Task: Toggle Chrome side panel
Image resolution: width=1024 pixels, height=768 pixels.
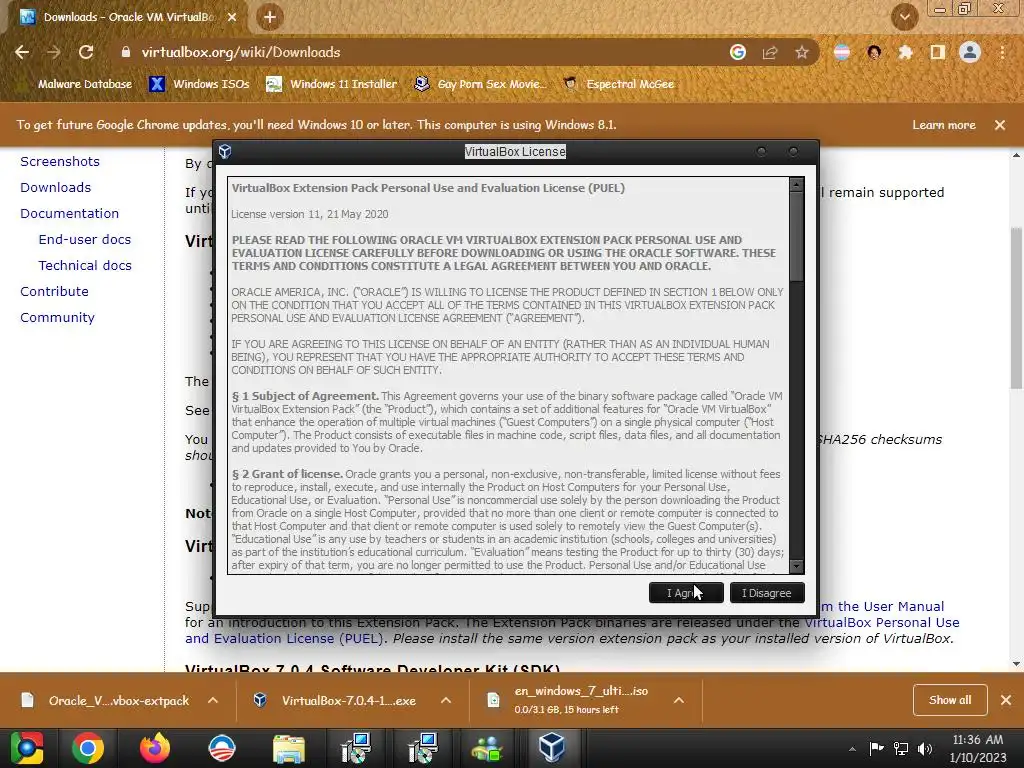Action: coord(938,52)
